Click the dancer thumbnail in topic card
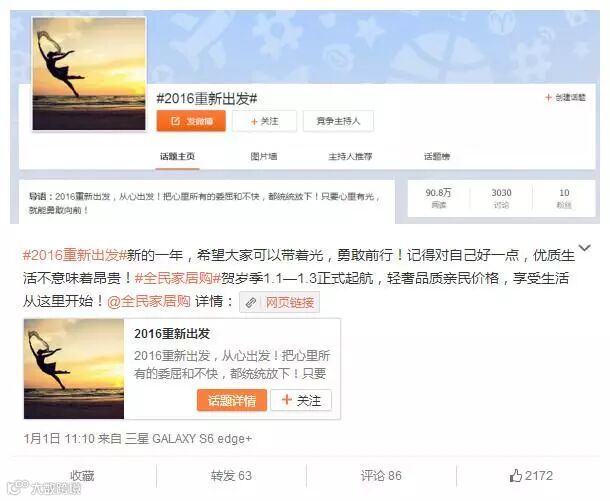Screen dimensions: 610x501 [x=74, y=369]
